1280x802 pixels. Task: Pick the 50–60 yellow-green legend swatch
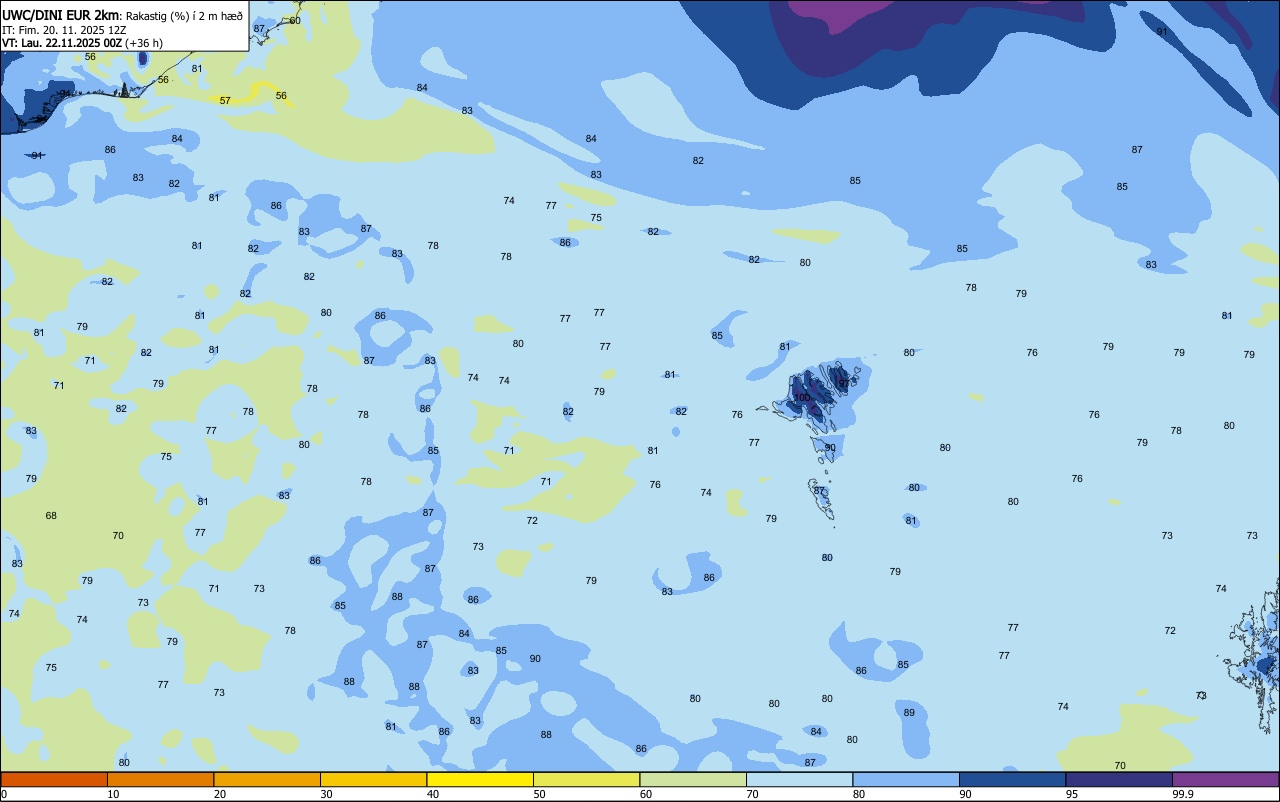coord(586,779)
